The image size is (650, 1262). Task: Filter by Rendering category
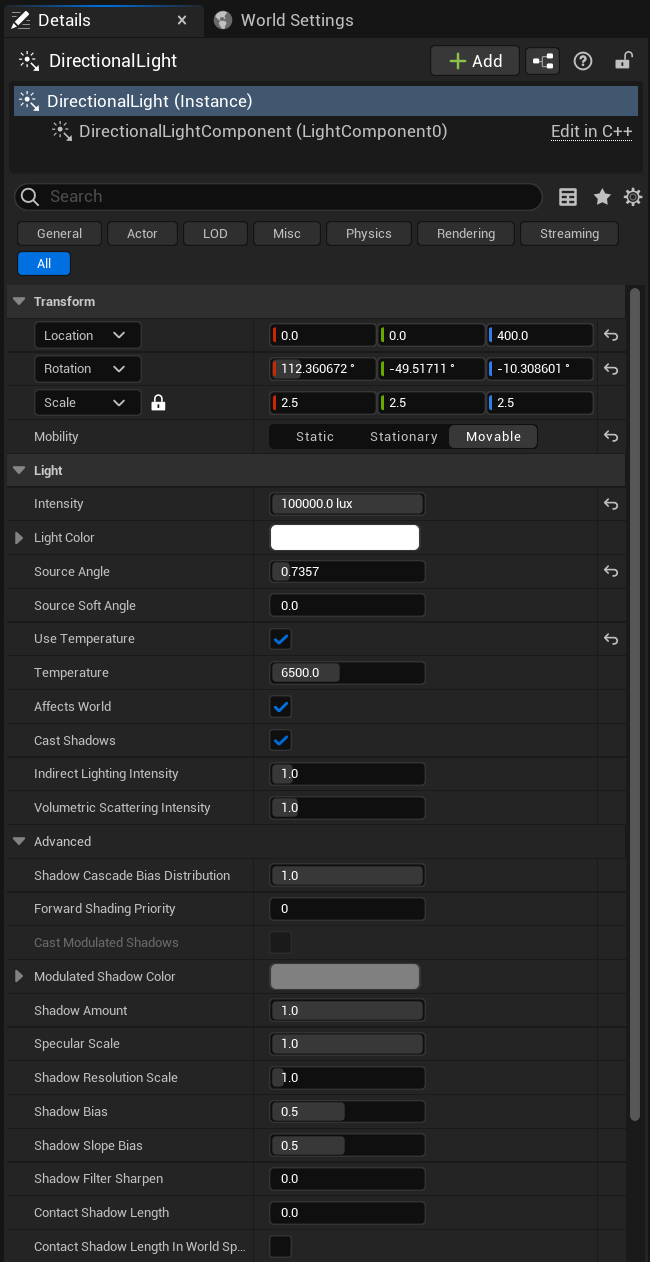[x=466, y=233]
